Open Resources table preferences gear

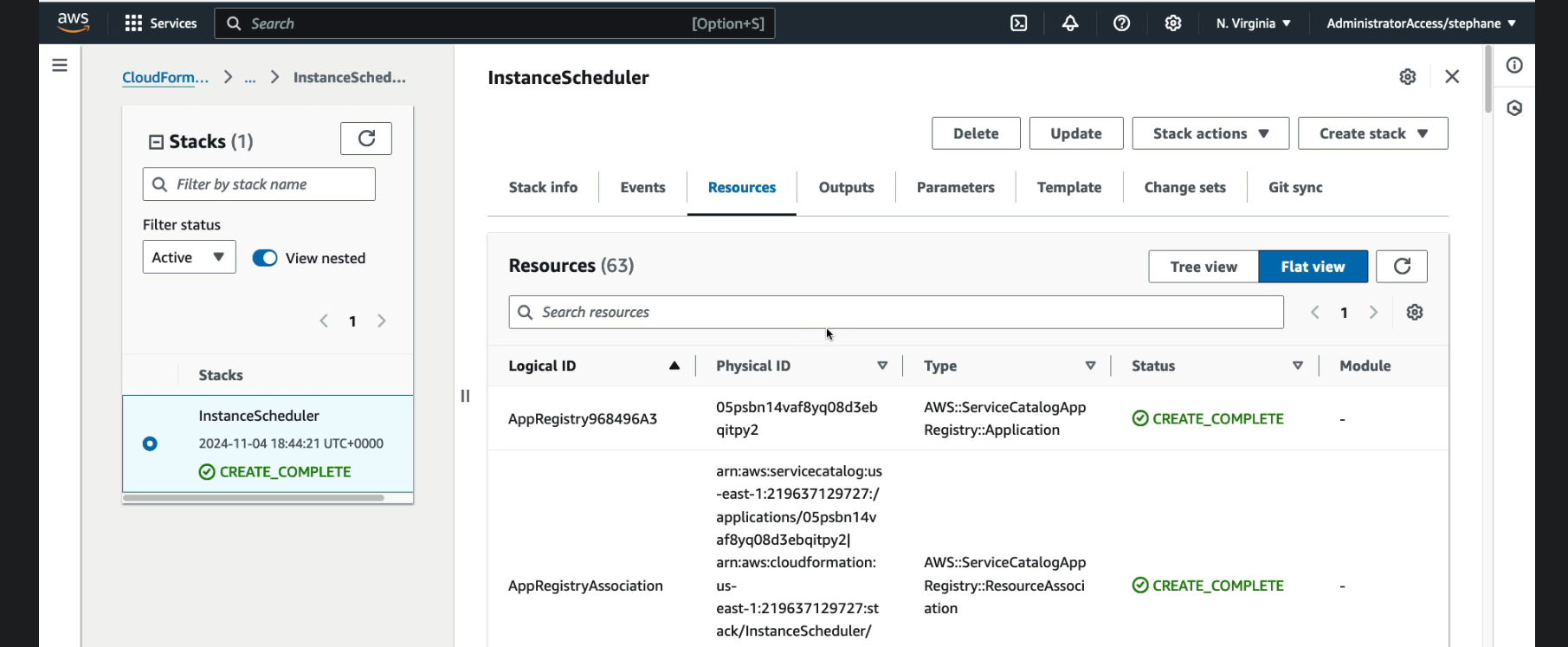(x=1415, y=313)
